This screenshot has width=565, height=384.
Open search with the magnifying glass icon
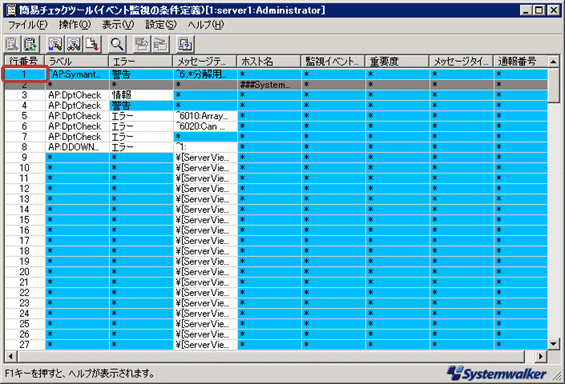click(117, 44)
